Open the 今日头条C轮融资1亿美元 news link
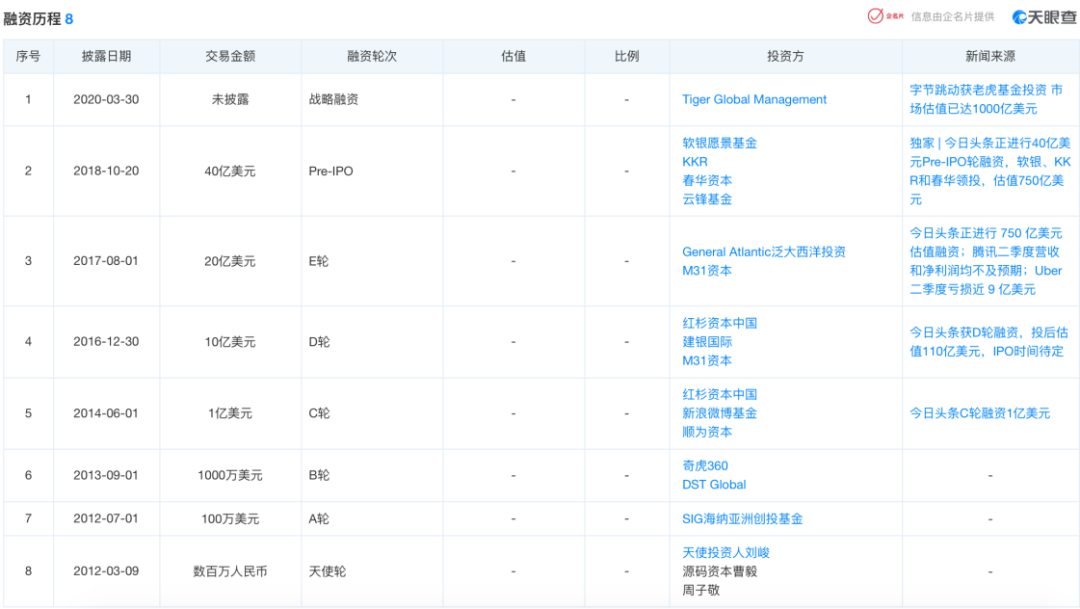Image resolution: width=1080 pixels, height=609 pixels. pyautogui.click(x=979, y=413)
